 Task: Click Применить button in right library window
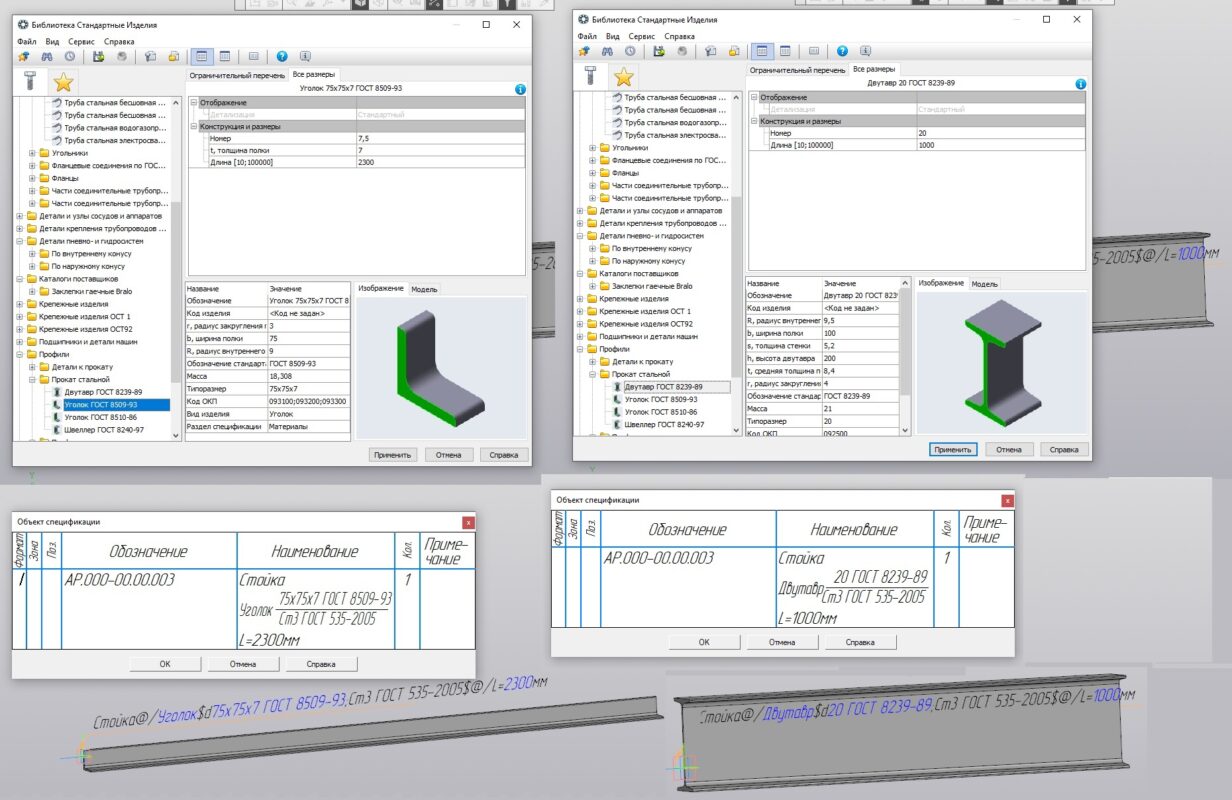coord(953,449)
